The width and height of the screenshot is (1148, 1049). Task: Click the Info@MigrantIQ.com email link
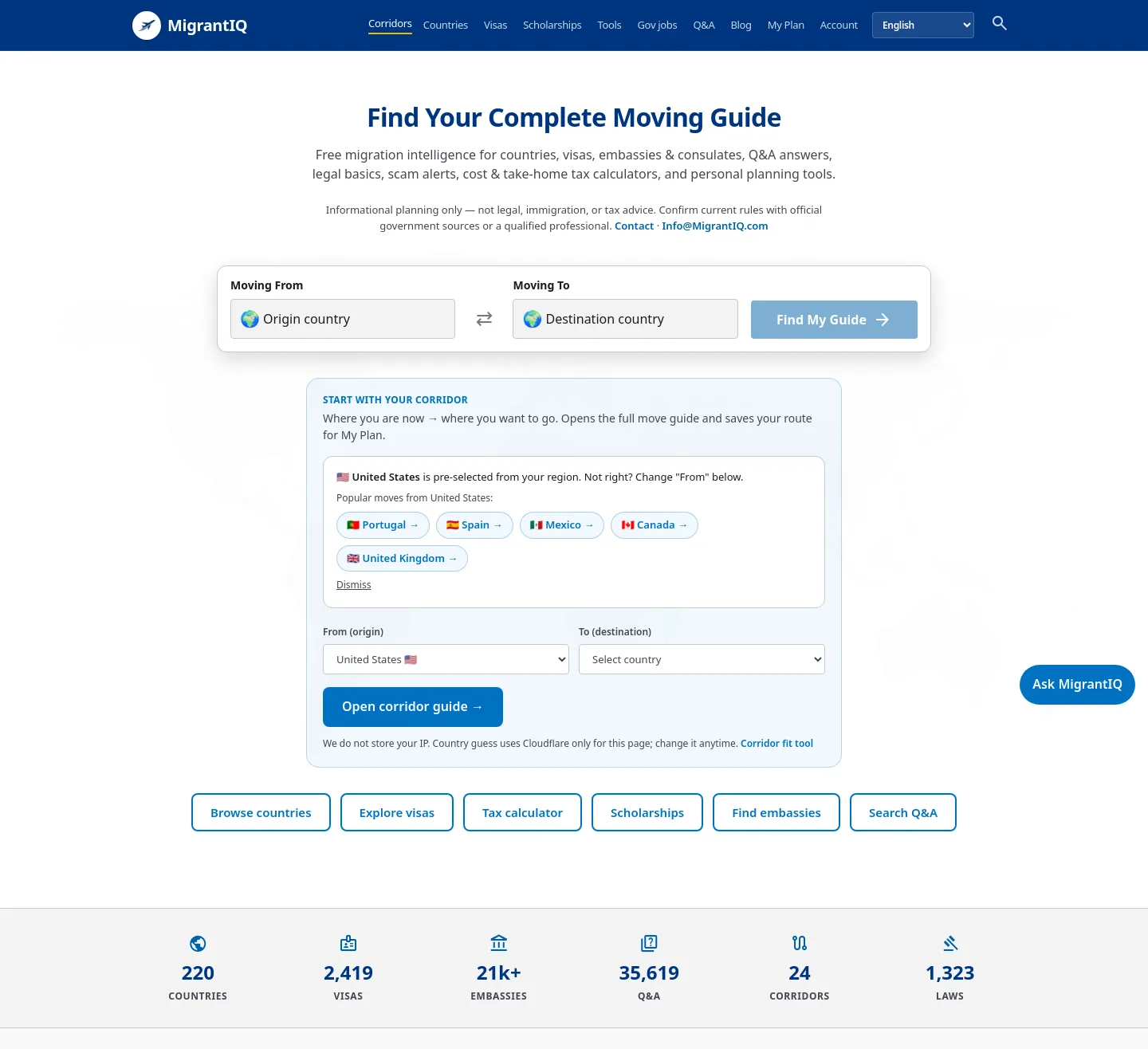pos(715,226)
